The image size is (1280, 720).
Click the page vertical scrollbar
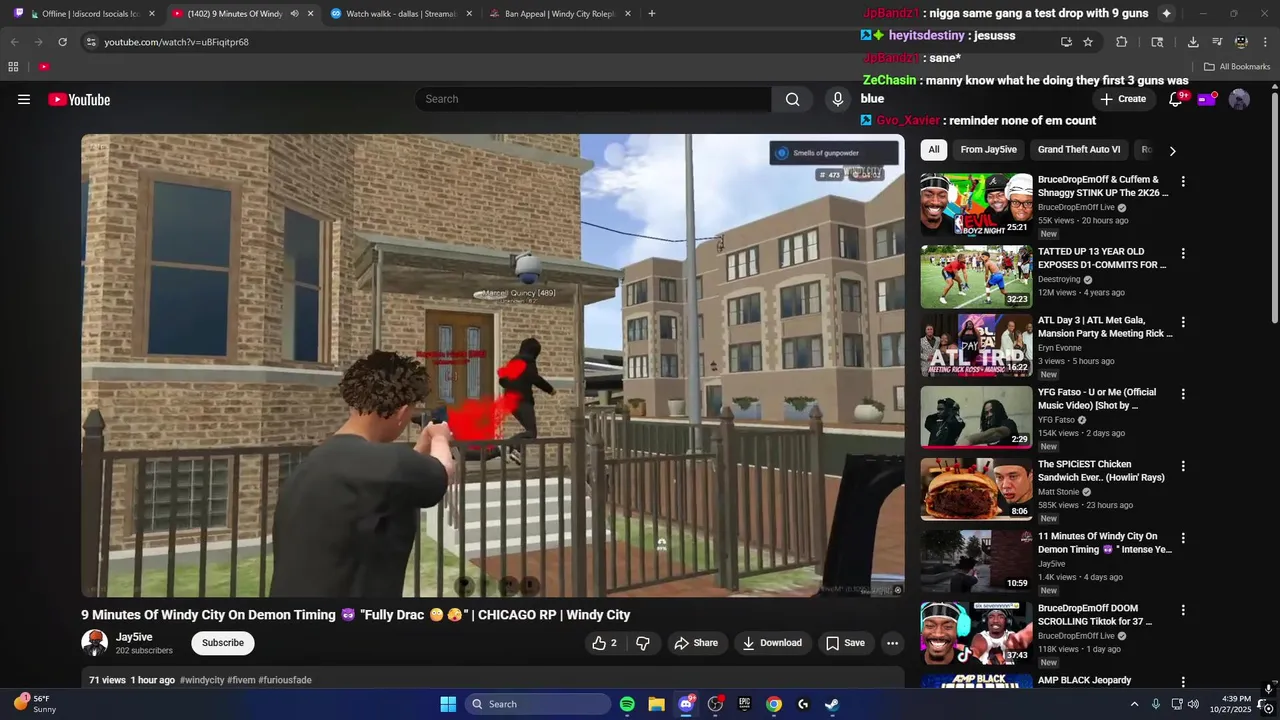pos(1274,208)
